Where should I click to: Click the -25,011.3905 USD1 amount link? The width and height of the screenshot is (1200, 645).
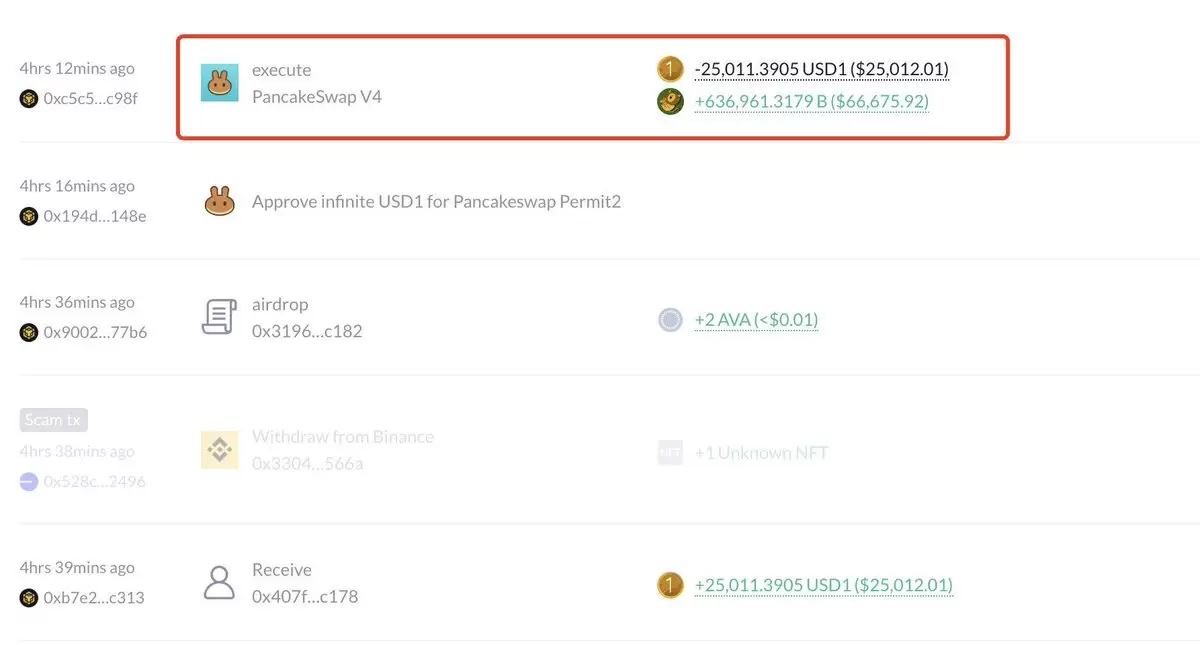click(x=821, y=69)
